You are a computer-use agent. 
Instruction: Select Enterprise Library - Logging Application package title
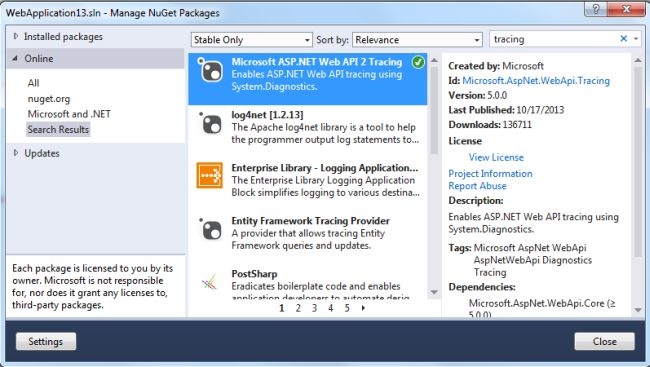point(325,168)
